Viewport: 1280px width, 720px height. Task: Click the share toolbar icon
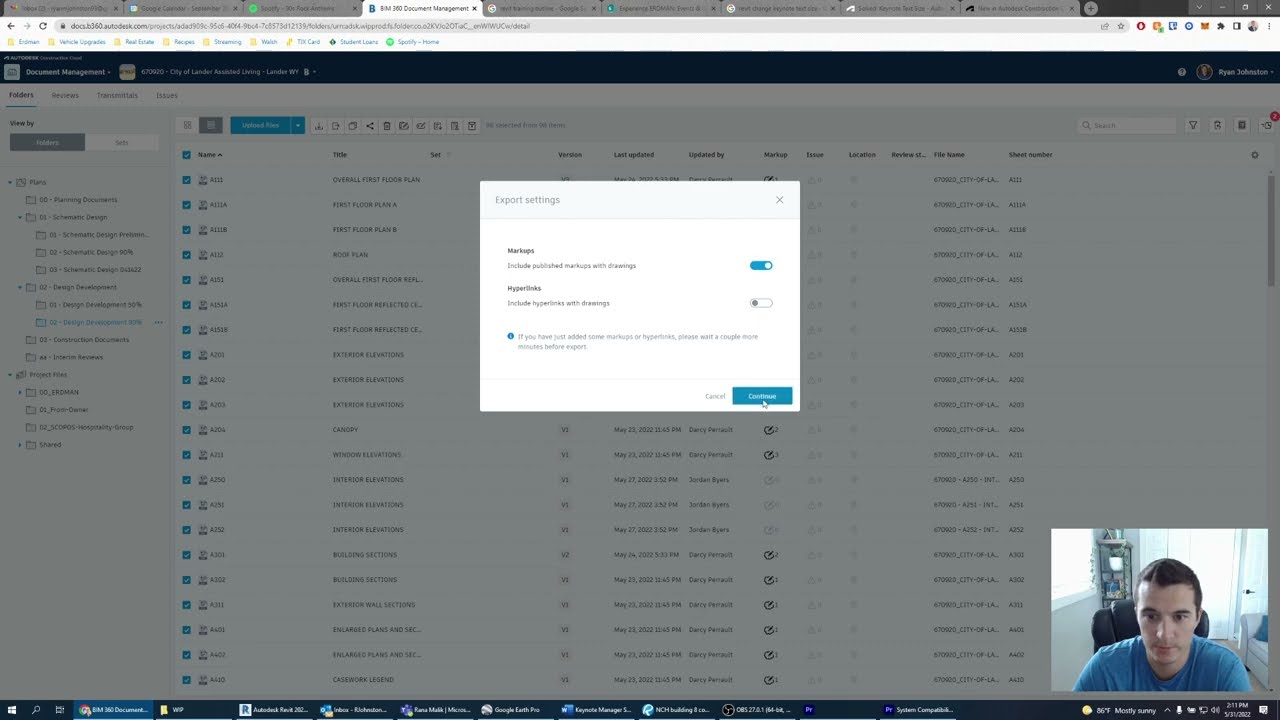369,126
